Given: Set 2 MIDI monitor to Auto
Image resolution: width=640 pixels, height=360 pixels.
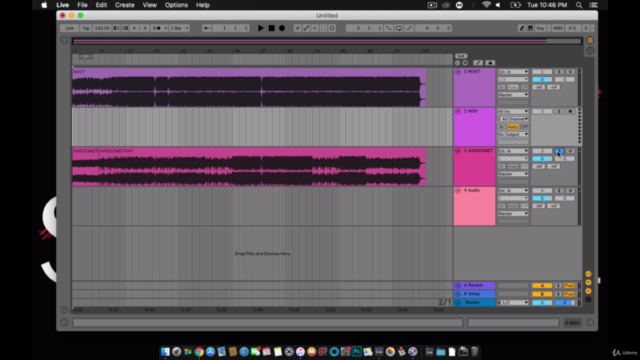Looking at the screenshot, I should click(x=513, y=127).
